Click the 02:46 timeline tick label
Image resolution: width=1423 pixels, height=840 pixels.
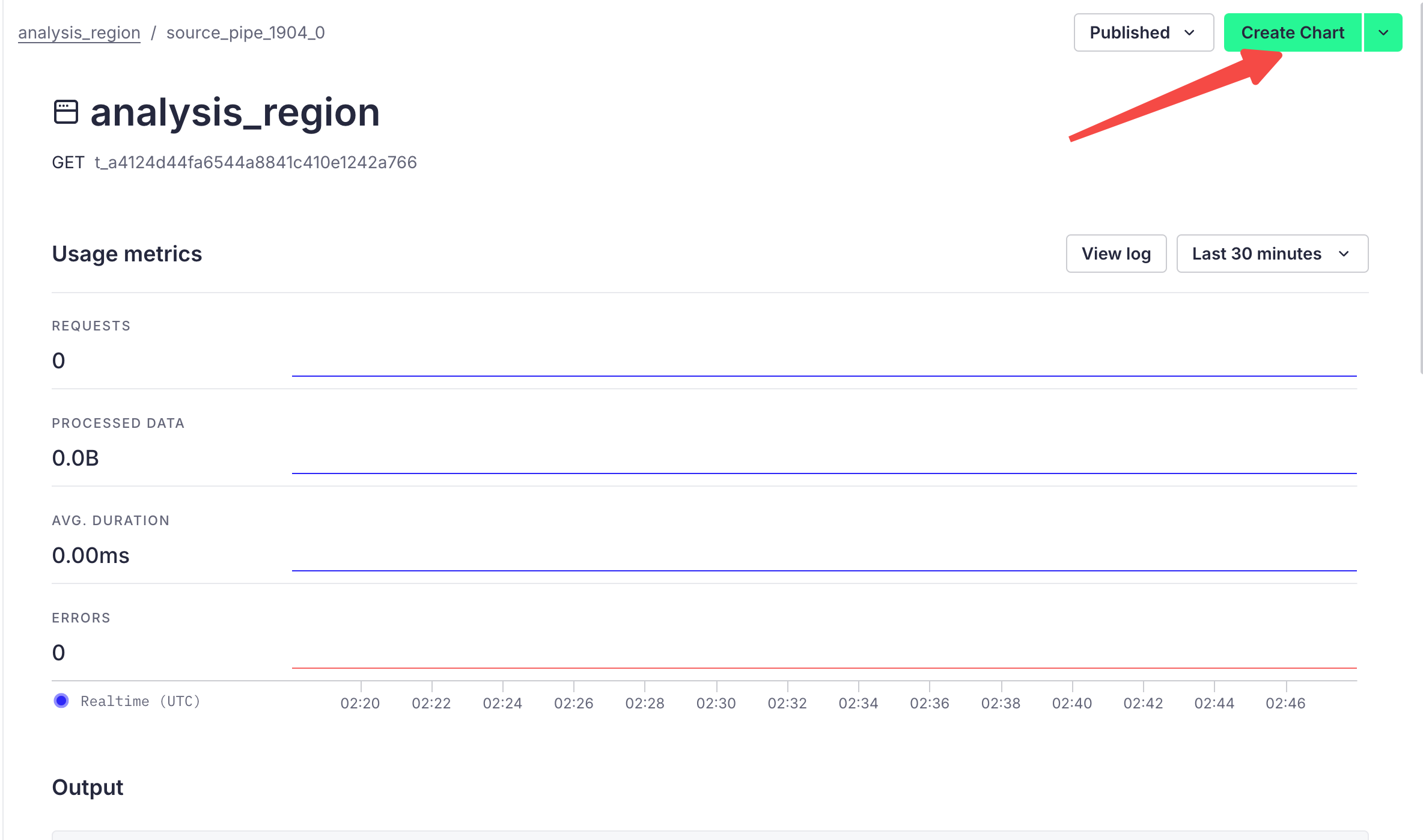pos(1285,703)
